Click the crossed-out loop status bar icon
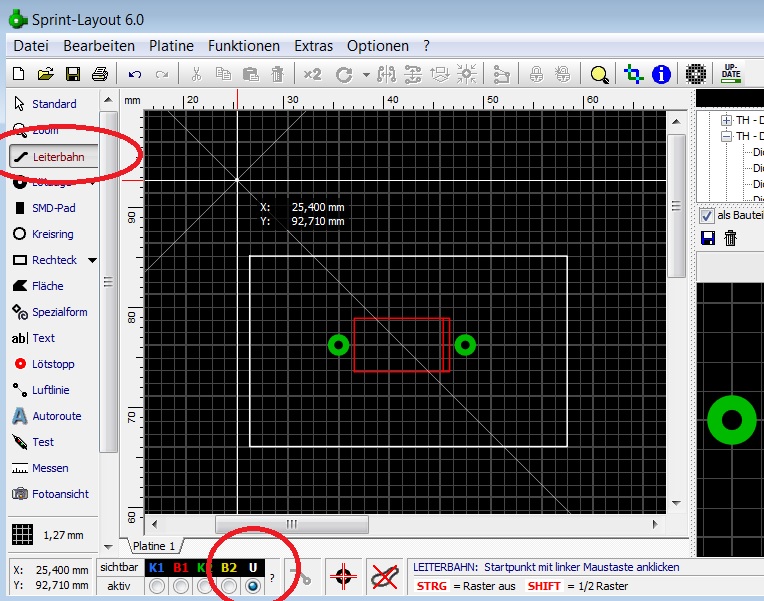 tap(384, 577)
